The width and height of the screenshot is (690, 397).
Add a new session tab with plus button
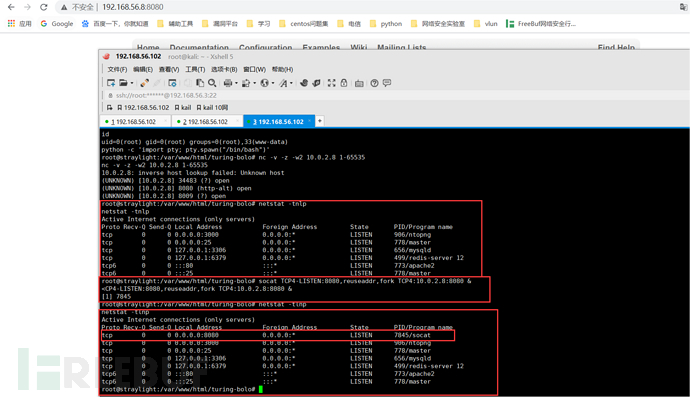pos(320,121)
